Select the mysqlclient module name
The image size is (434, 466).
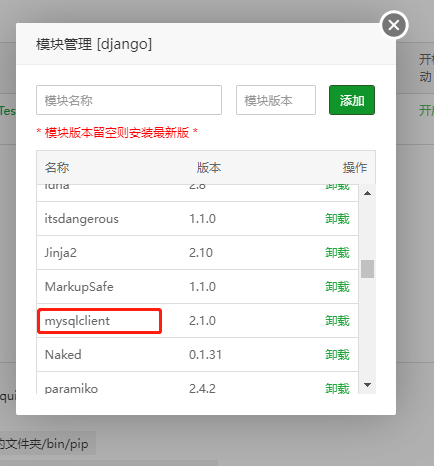coord(77,321)
